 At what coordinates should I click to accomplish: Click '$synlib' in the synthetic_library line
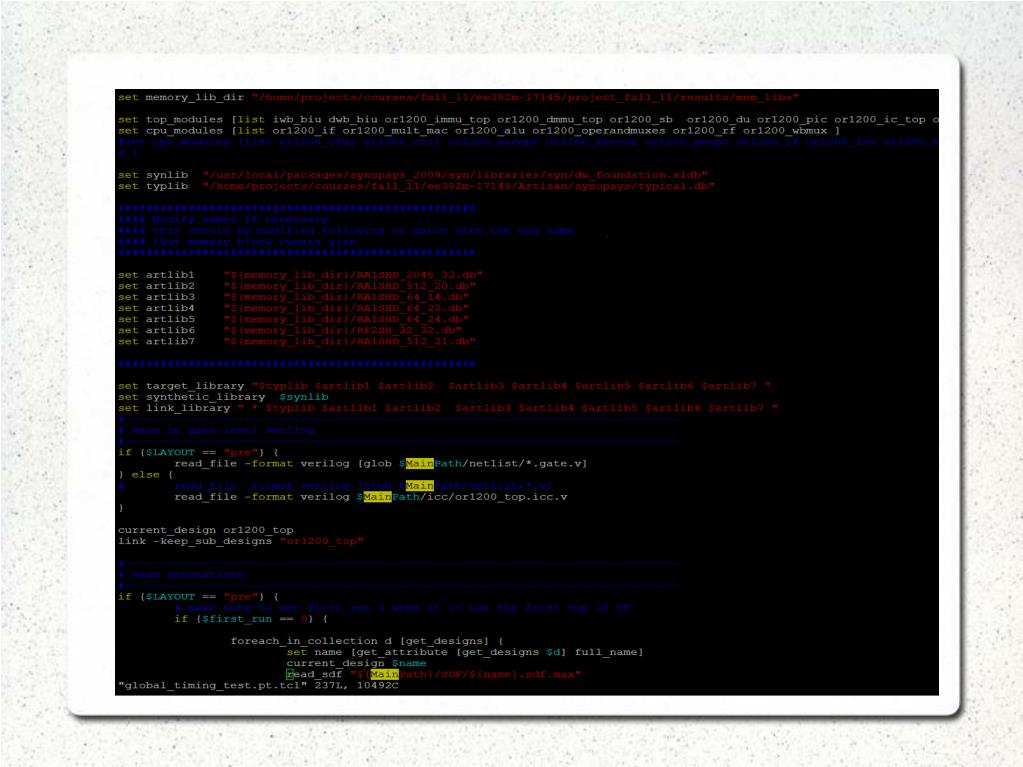pos(303,397)
